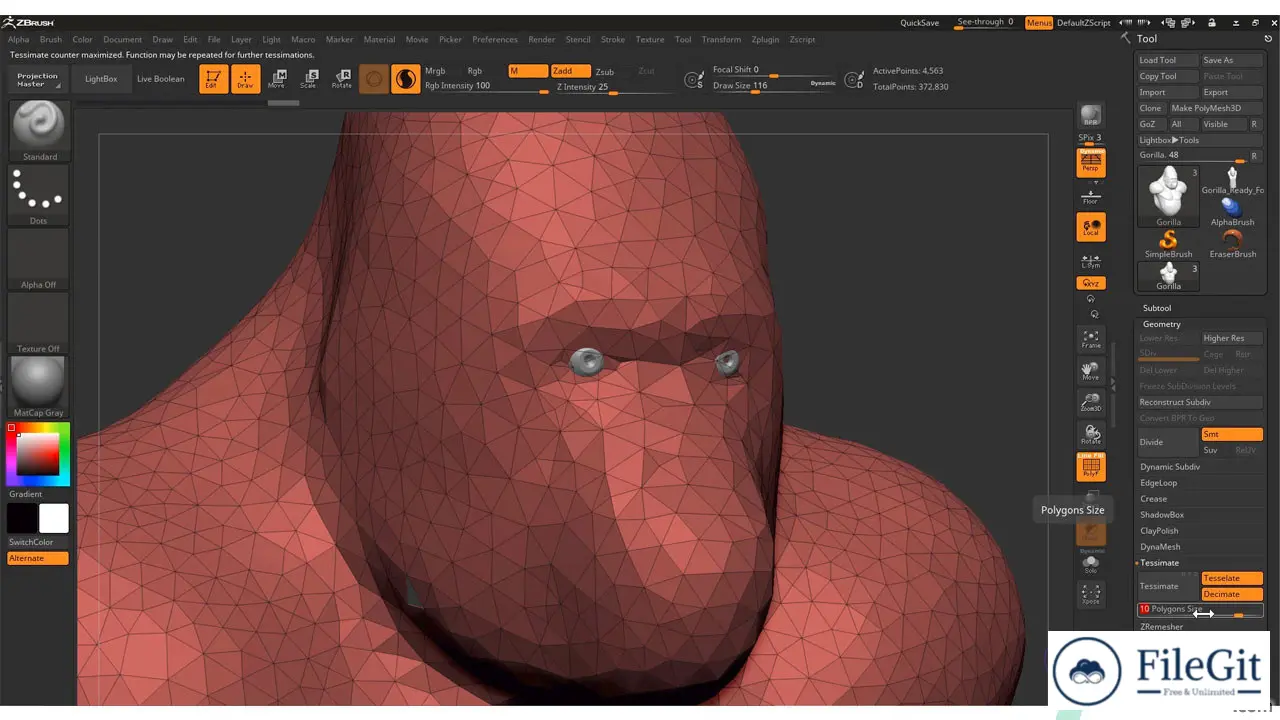This screenshot has height=720, width=1280.
Task: Open the Preferences menu
Action: pos(495,39)
